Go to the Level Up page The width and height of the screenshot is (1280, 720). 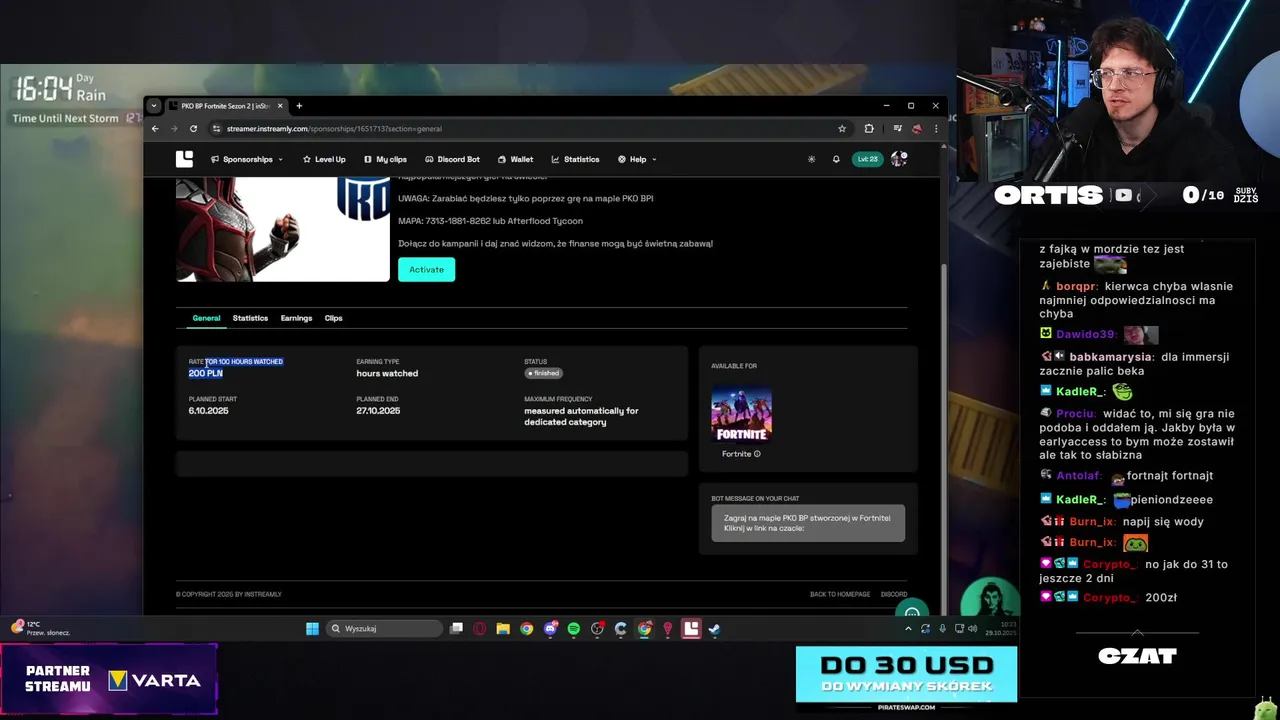(324, 159)
